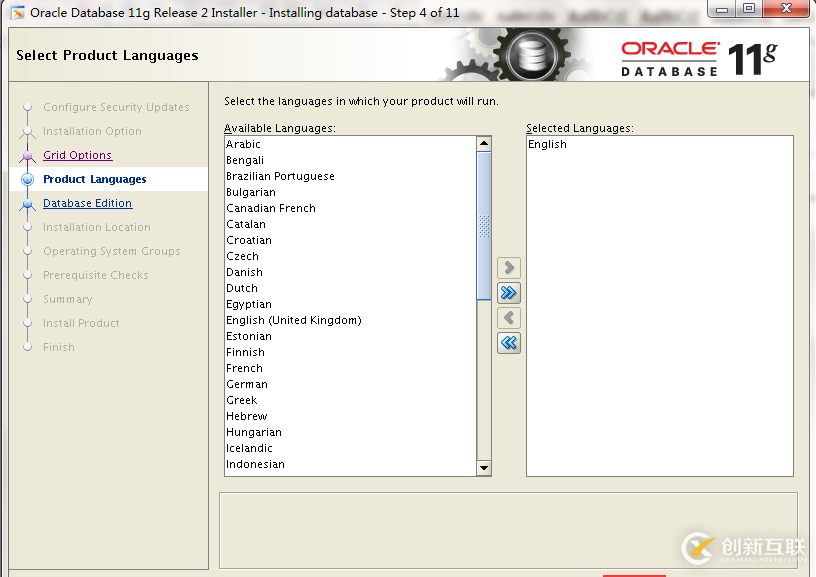Viewport: 816px width, 577px height.
Task: Select Arabic in Available Languages
Action: tap(350, 144)
